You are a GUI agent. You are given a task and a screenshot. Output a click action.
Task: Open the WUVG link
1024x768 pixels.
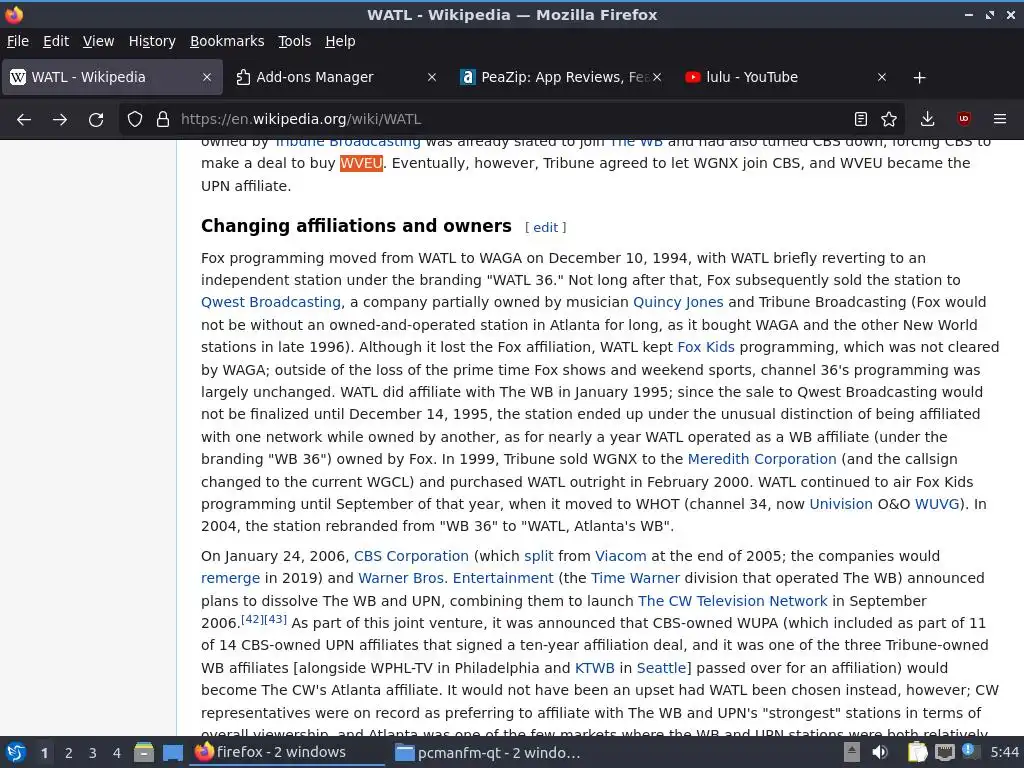(937, 504)
